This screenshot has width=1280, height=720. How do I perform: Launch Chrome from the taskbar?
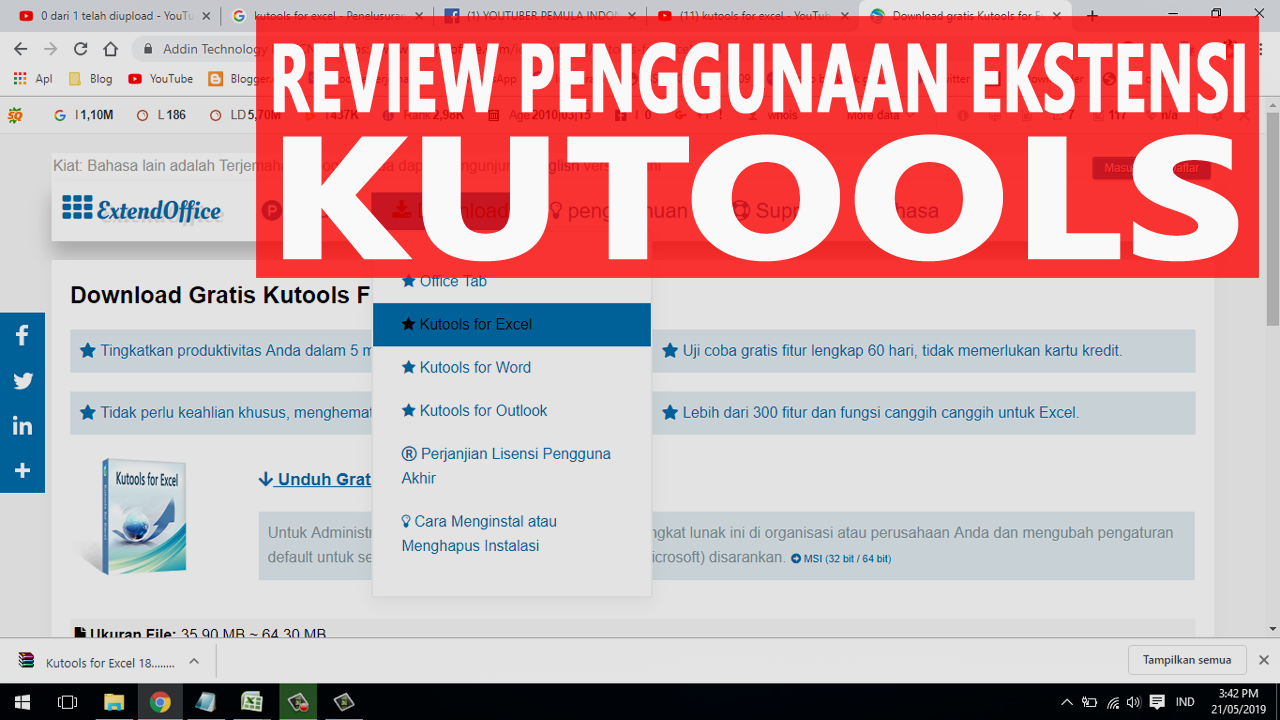(x=161, y=702)
